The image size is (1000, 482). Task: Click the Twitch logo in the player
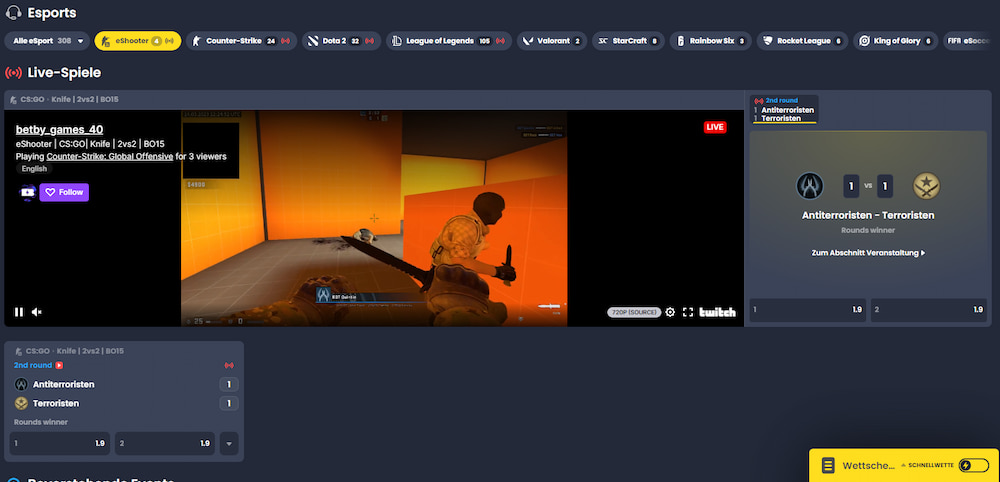point(717,312)
